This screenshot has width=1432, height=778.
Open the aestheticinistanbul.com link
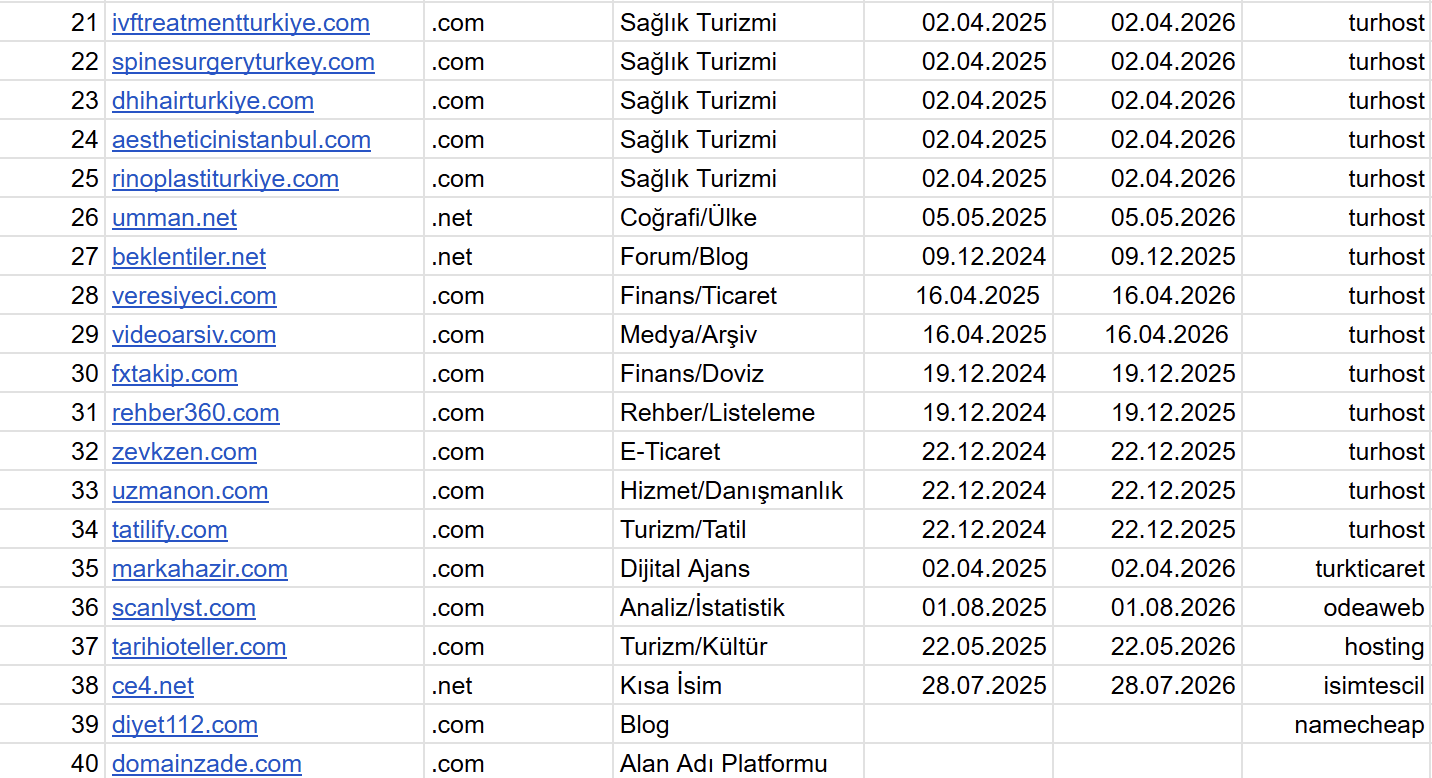[241, 140]
